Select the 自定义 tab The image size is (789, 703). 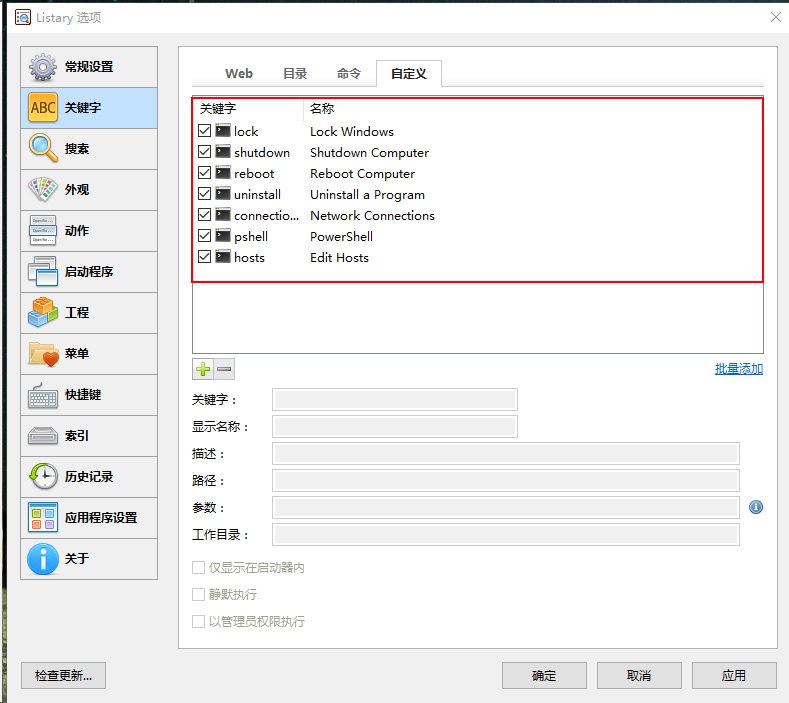(409, 73)
